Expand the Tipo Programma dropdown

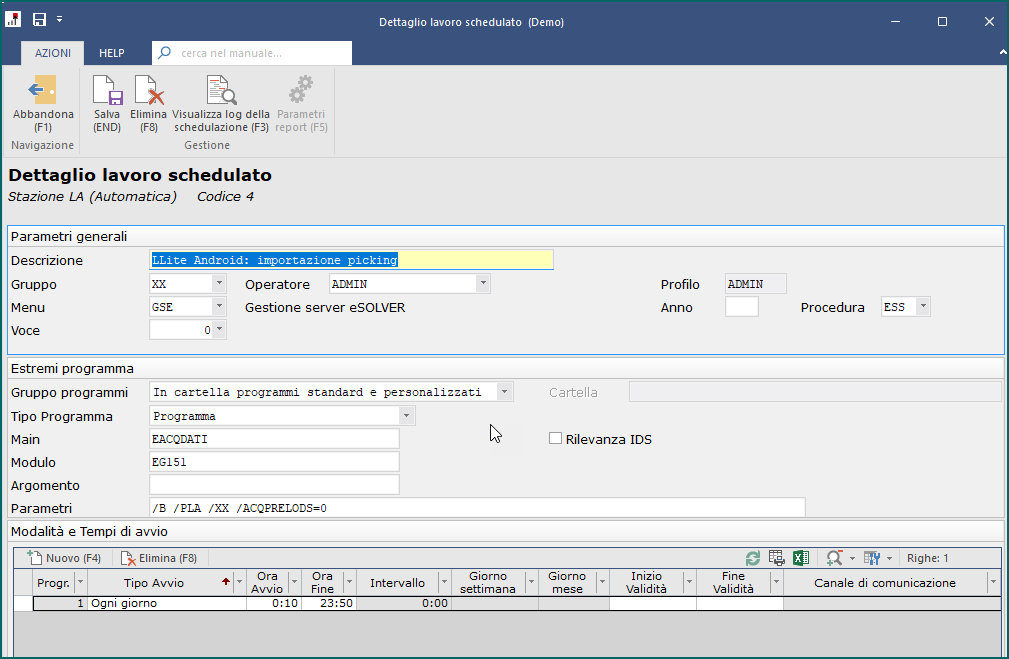pos(407,416)
